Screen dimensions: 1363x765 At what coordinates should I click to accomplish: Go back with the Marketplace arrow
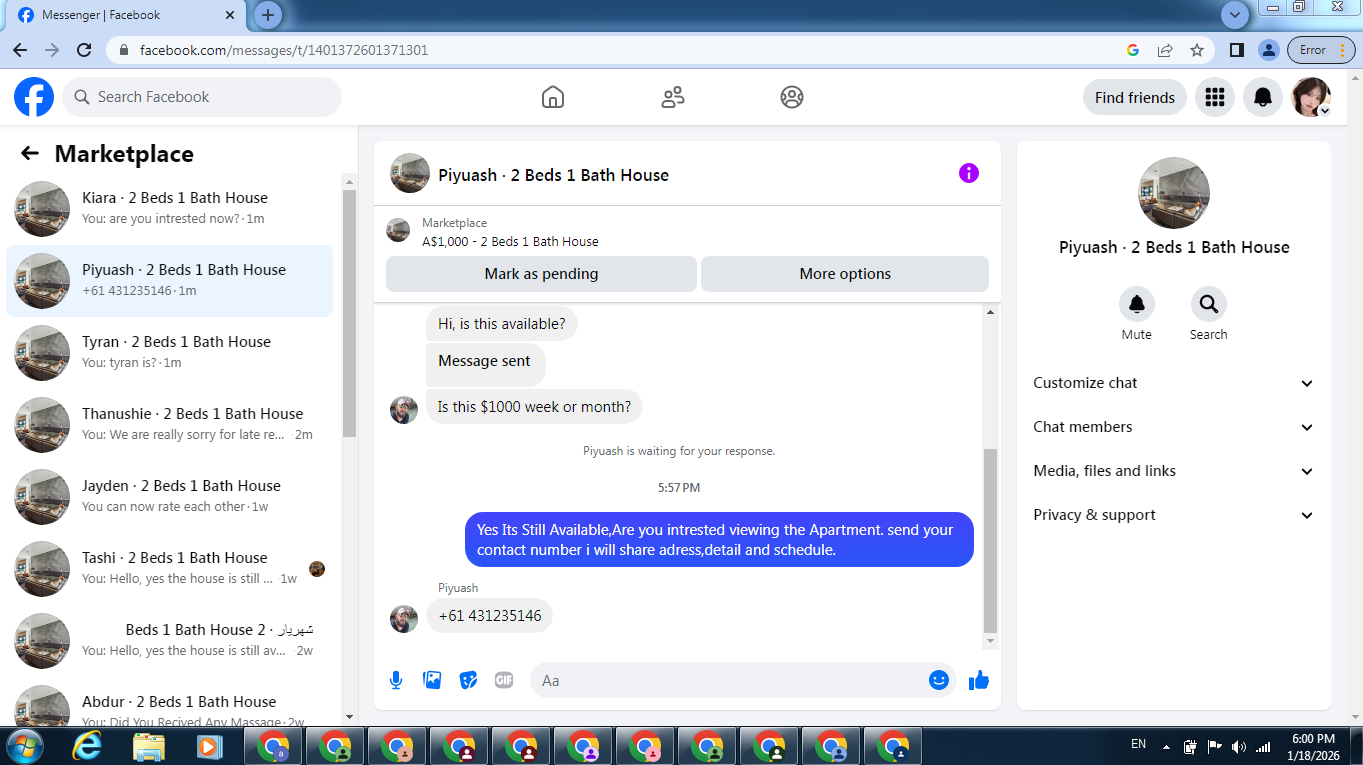(30, 153)
